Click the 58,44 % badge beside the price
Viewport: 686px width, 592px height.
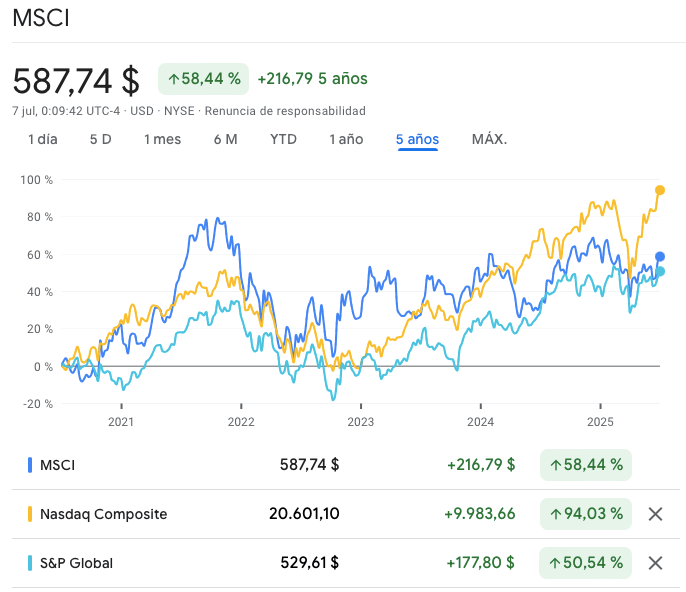[x=203, y=79]
